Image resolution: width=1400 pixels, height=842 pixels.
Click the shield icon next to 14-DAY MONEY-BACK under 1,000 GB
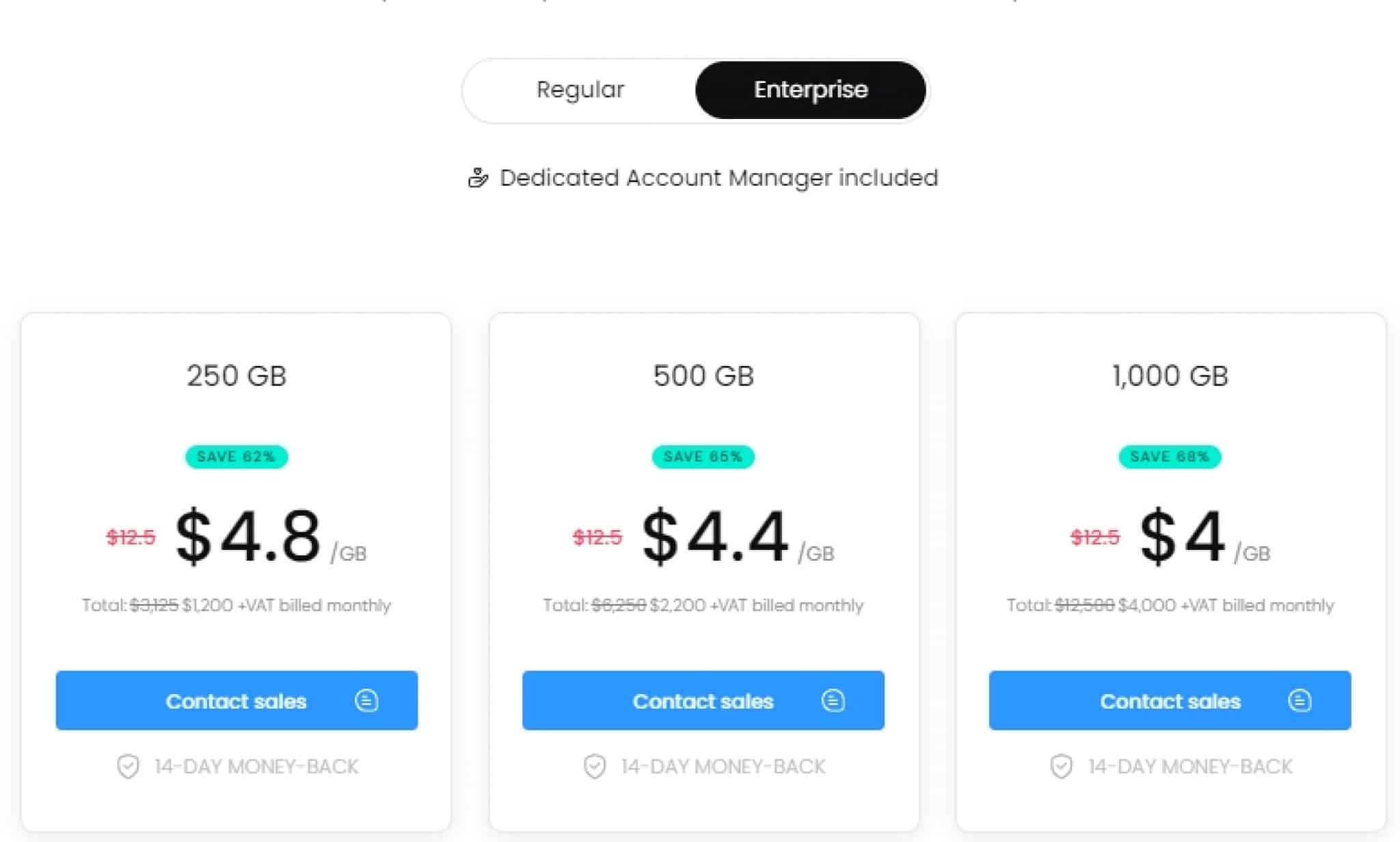pyautogui.click(x=1060, y=766)
